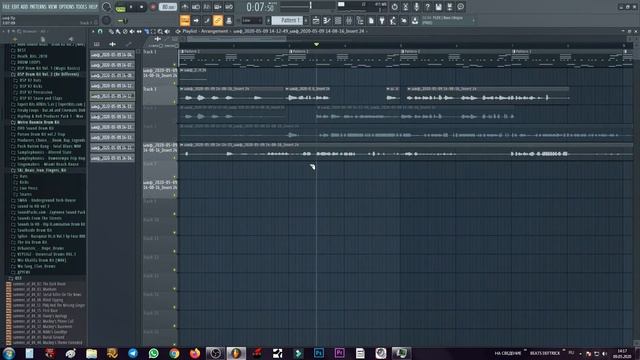Image resolution: width=640 pixels, height=360 pixels.
Task: Select the Slip tool in playlist toolbar
Action: click(x=139, y=31)
